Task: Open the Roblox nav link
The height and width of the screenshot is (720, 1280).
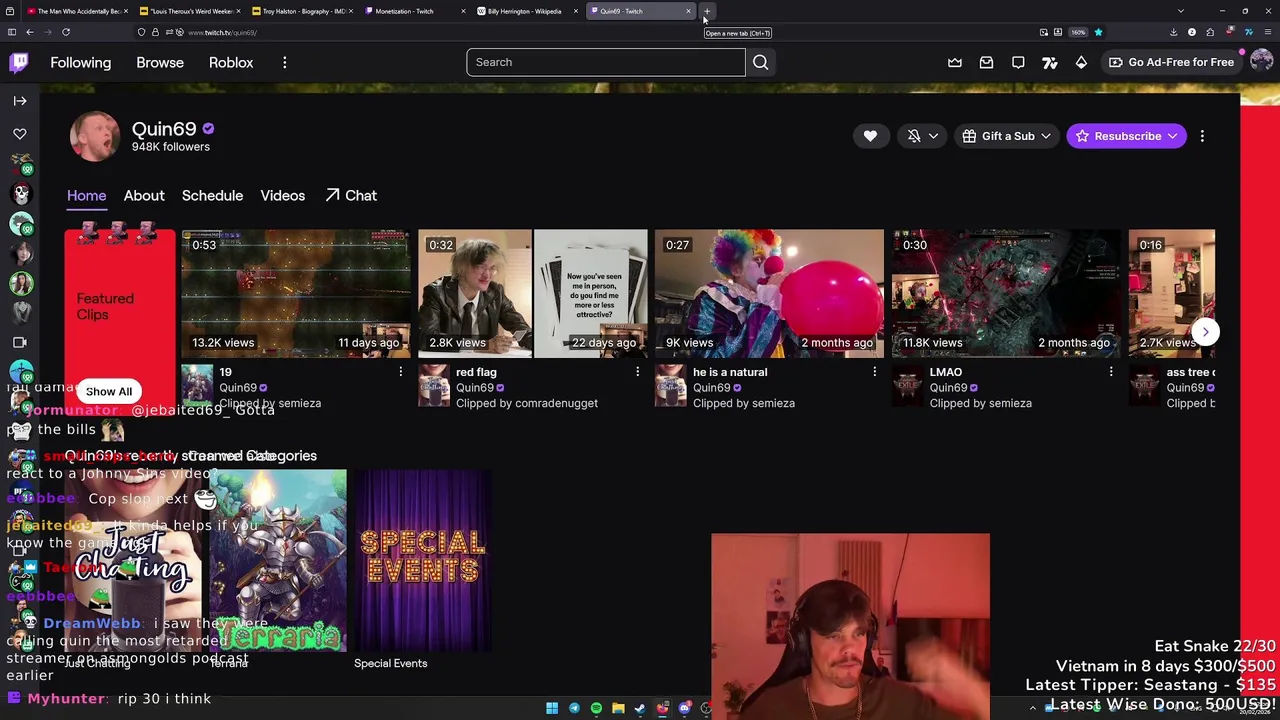Action: point(231,62)
